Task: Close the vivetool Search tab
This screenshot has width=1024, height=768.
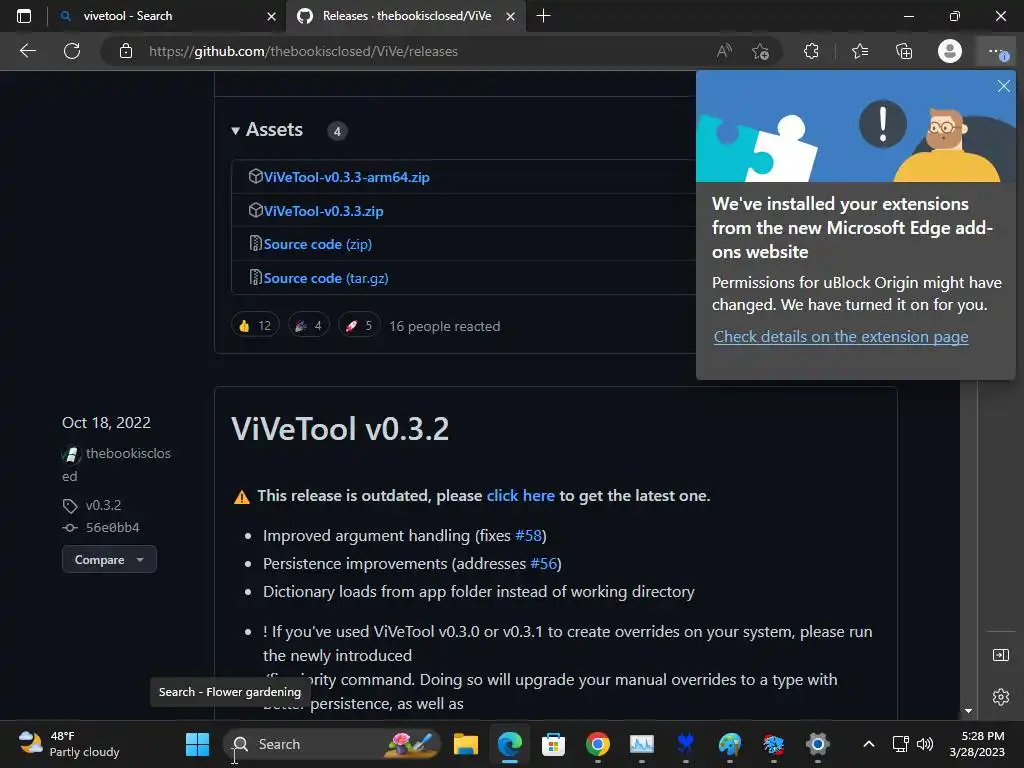Action: point(271,16)
